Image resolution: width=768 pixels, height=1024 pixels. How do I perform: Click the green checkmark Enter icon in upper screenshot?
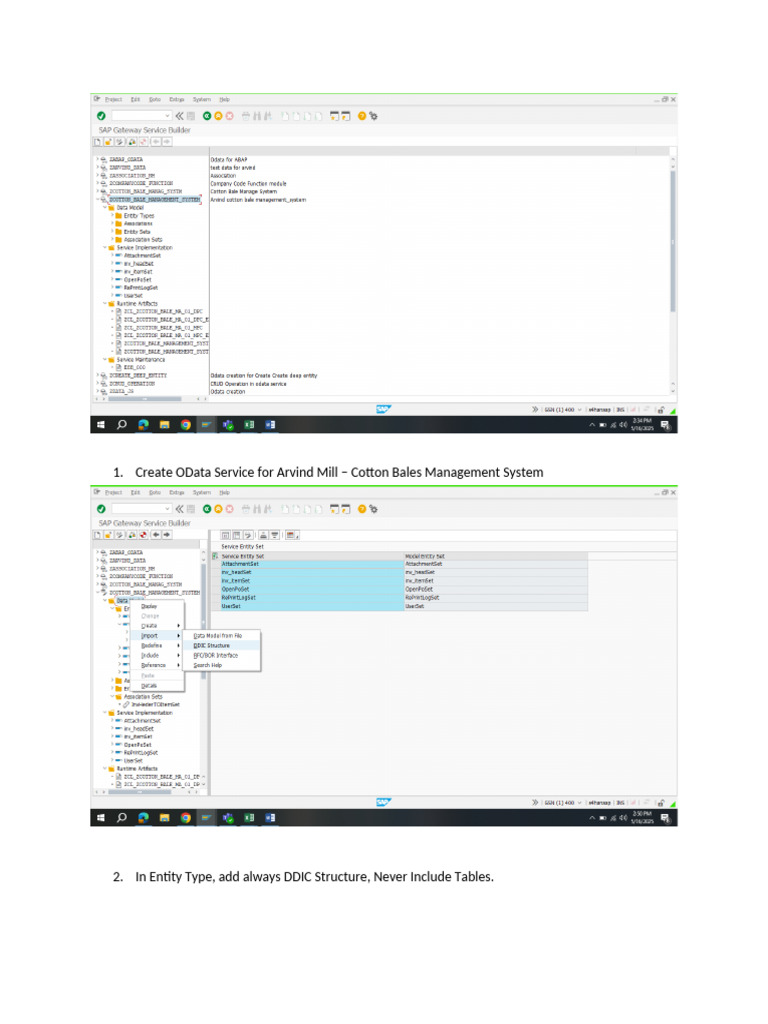click(x=101, y=116)
